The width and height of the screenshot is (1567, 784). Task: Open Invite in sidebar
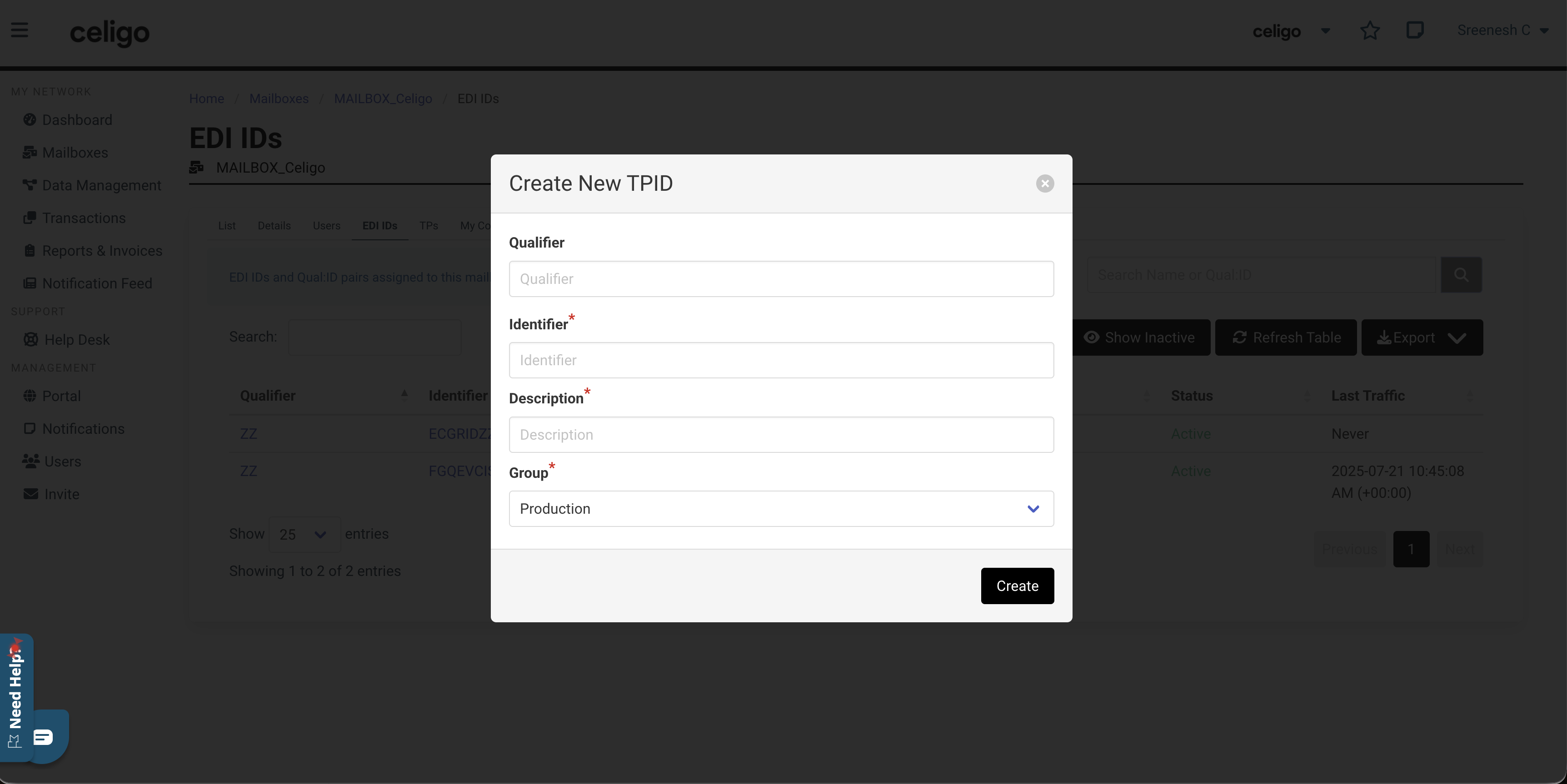(x=51, y=494)
